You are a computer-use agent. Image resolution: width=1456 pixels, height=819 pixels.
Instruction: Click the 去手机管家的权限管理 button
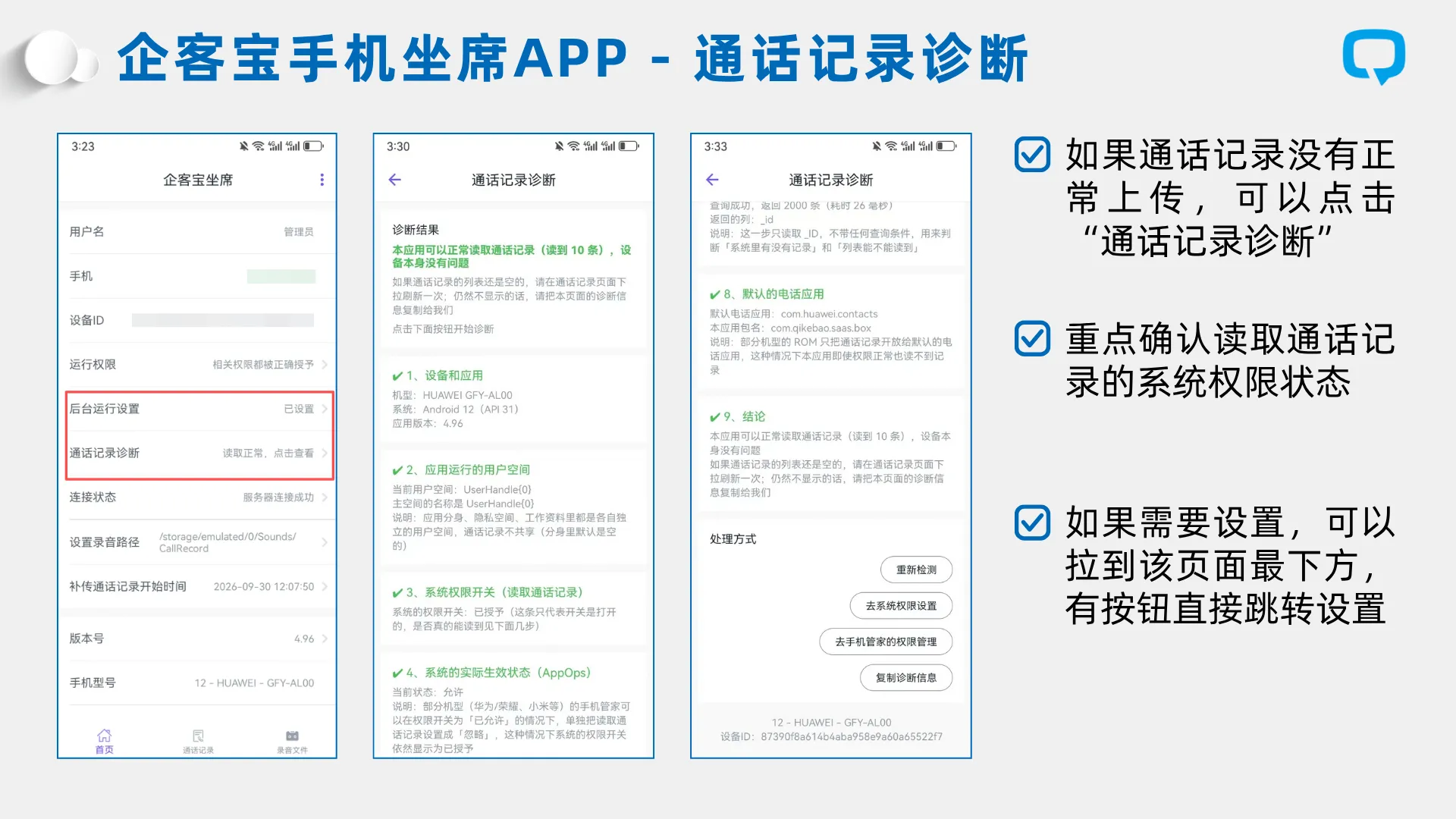pyautogui.click(x=886, y=642)
